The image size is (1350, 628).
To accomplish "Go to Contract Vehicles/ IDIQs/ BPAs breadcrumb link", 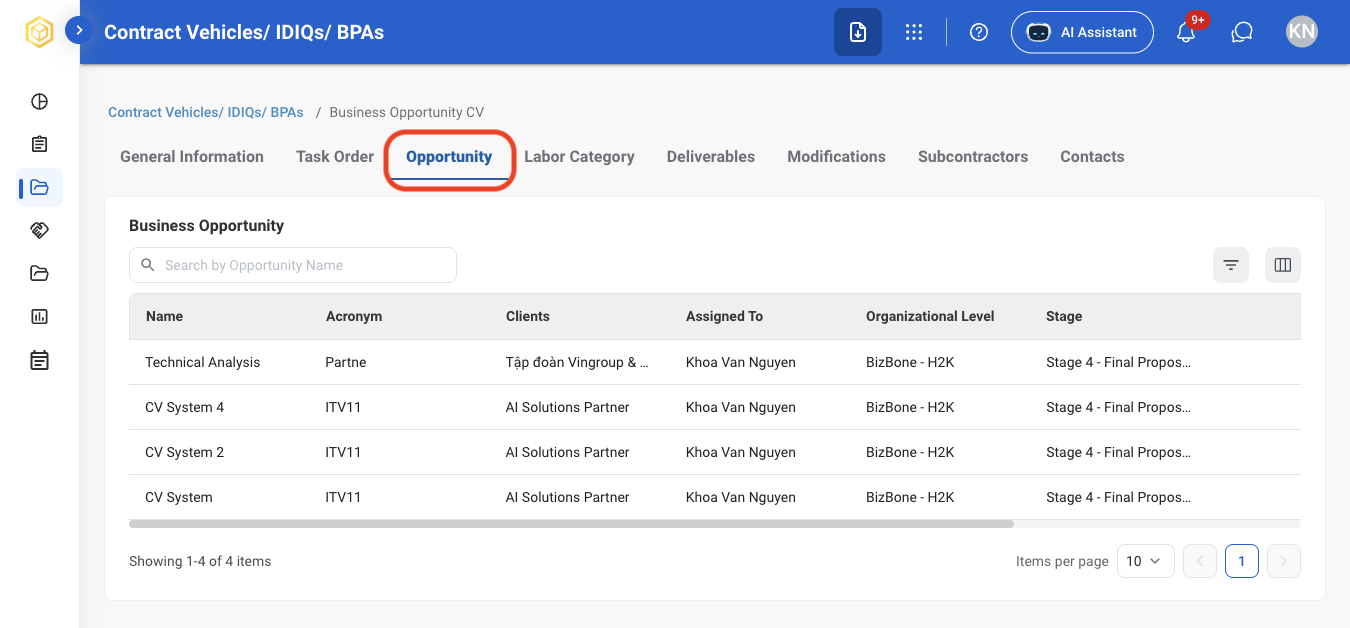I will 206,112.
